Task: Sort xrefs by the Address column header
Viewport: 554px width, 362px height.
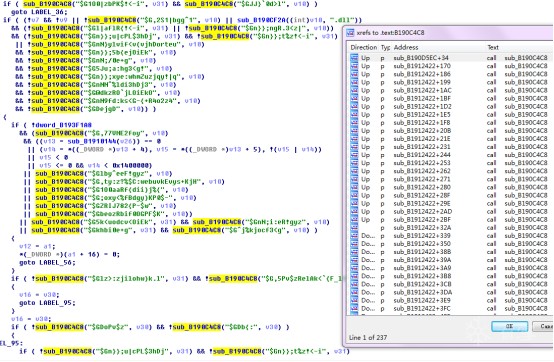Action: (406, 47)
